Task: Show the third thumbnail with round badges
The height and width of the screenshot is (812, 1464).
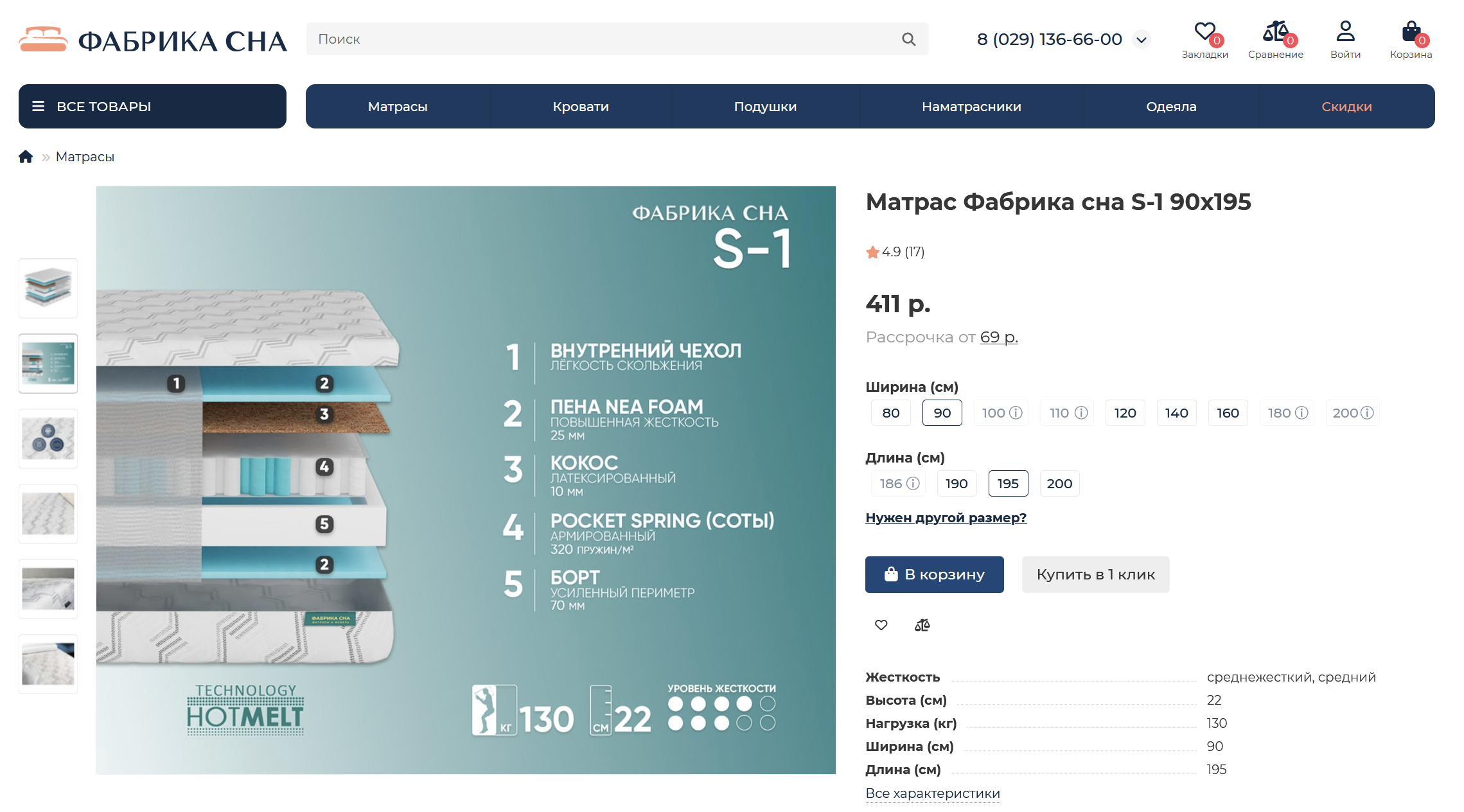Action: point(48,439)
